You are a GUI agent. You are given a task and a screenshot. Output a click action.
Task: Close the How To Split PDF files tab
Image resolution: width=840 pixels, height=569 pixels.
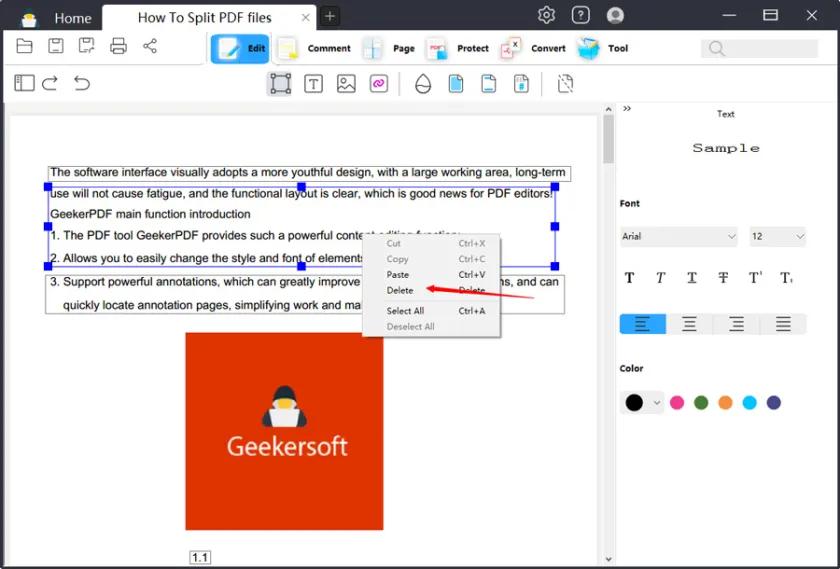tap(305, 18)
